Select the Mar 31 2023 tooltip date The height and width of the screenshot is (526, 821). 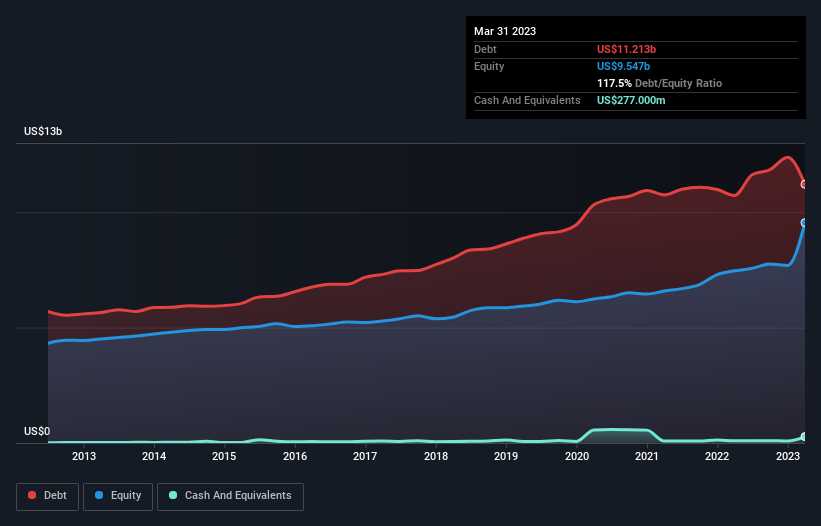505,31
